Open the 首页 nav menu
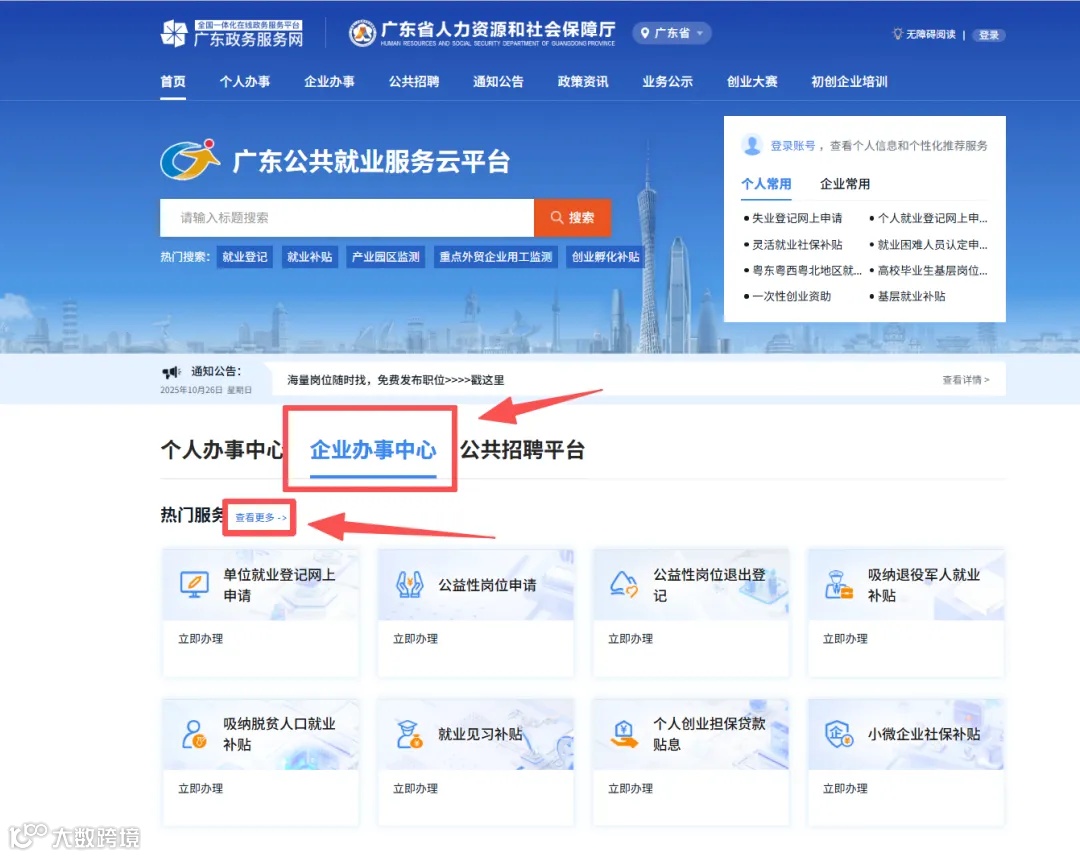The height and width of the screenshot is (857, 1080). tap(173, 82)
